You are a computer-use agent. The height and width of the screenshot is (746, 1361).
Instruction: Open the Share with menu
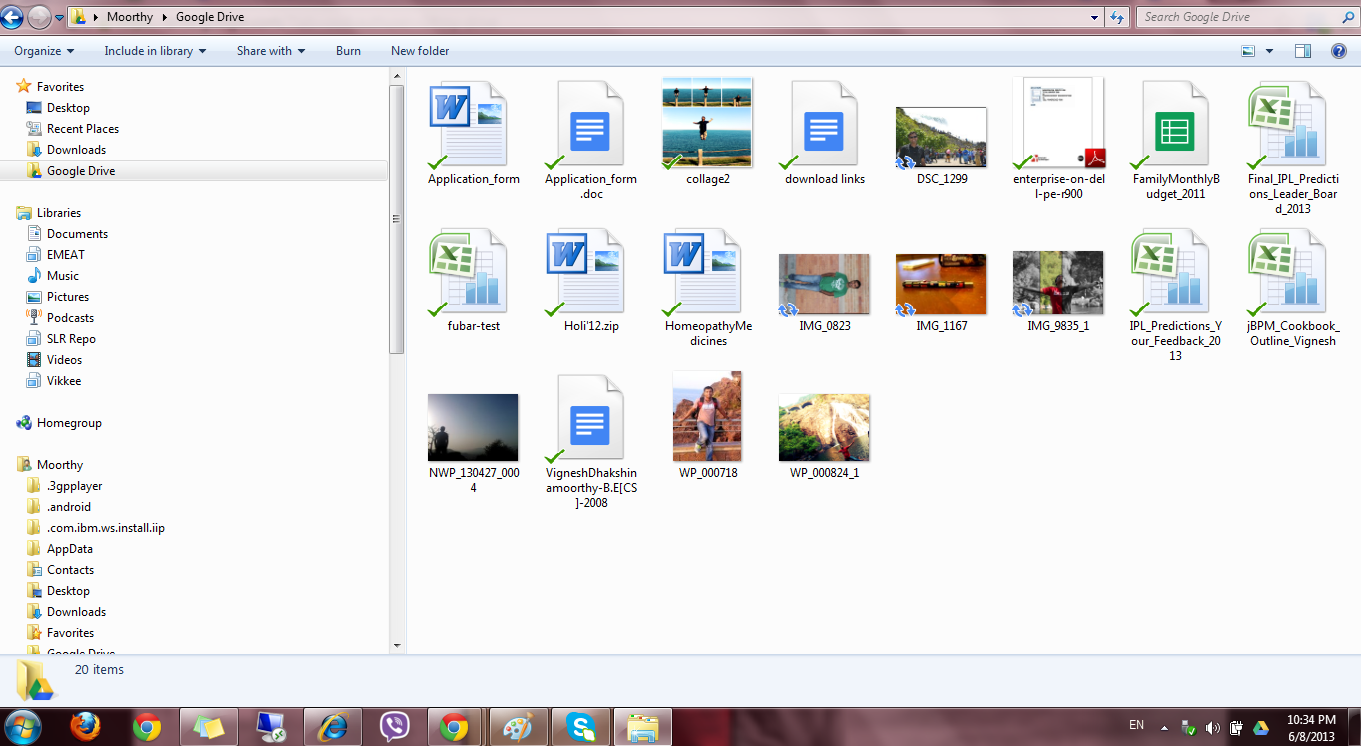(269, 51)
